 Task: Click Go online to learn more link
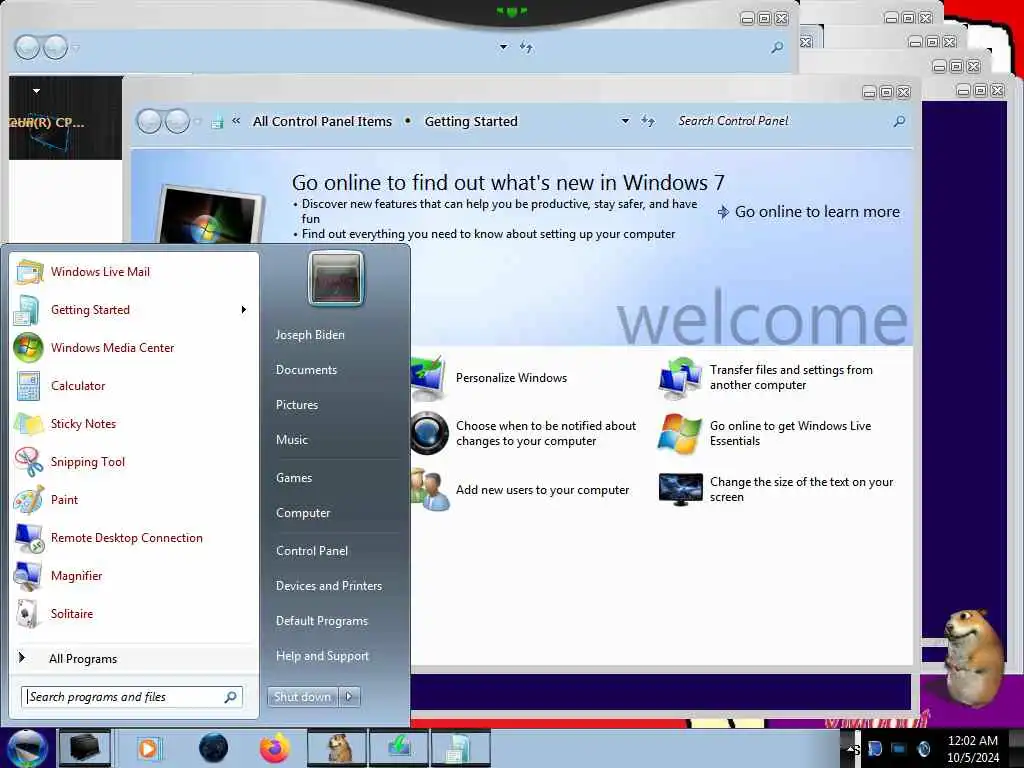pos(809,212)
